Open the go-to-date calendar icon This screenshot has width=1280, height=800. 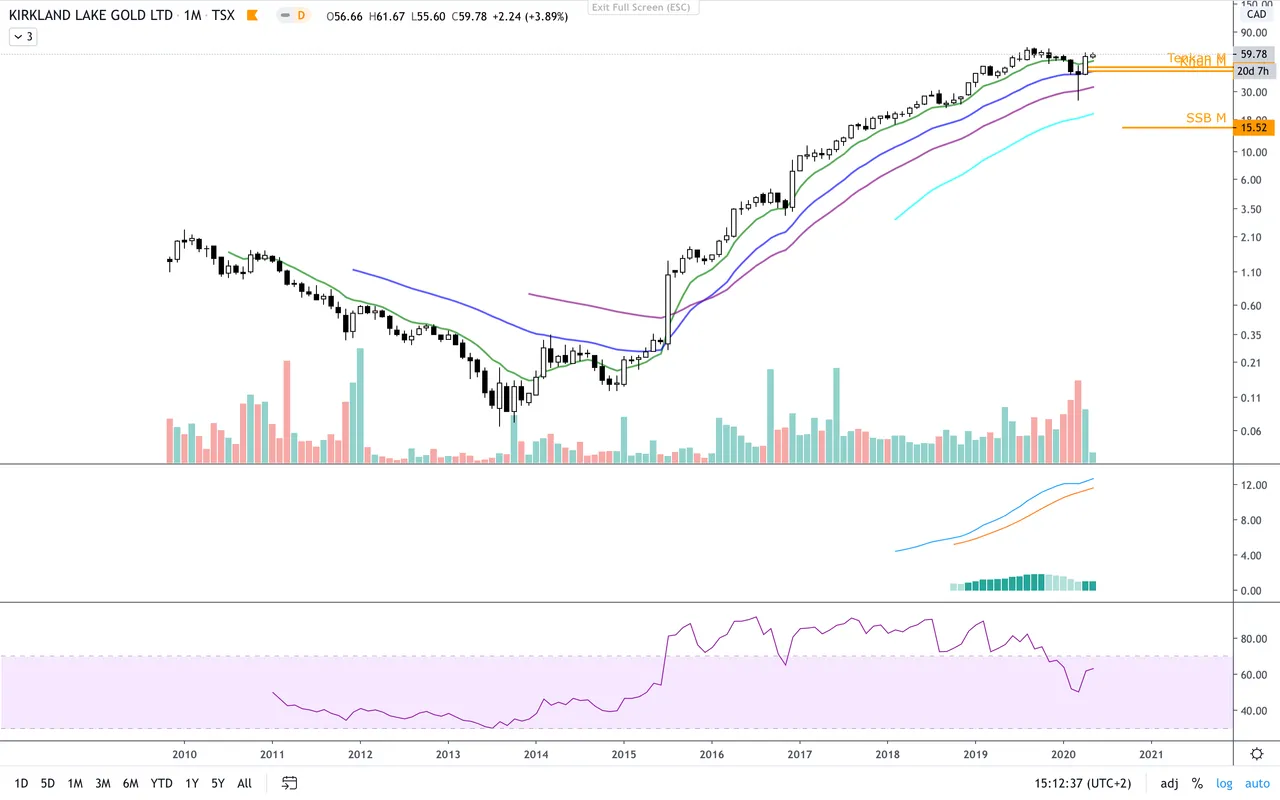click(290, 783)
